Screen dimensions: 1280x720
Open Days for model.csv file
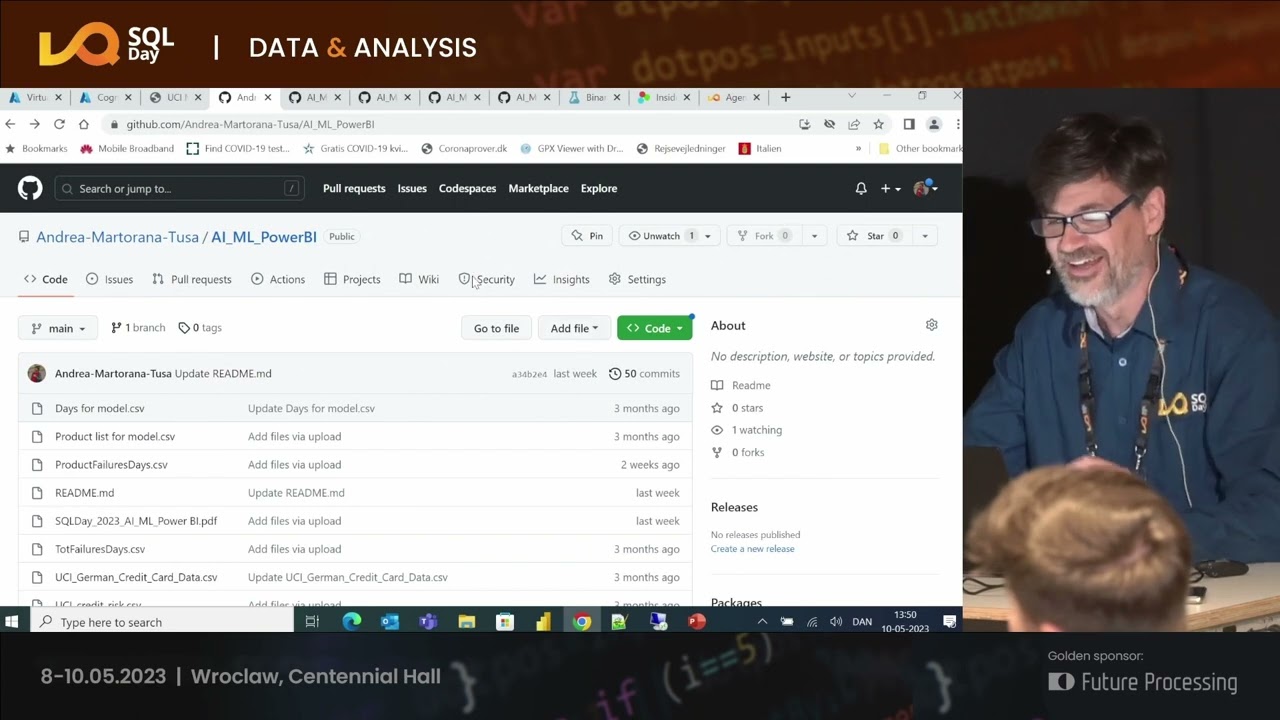(100, 408)
